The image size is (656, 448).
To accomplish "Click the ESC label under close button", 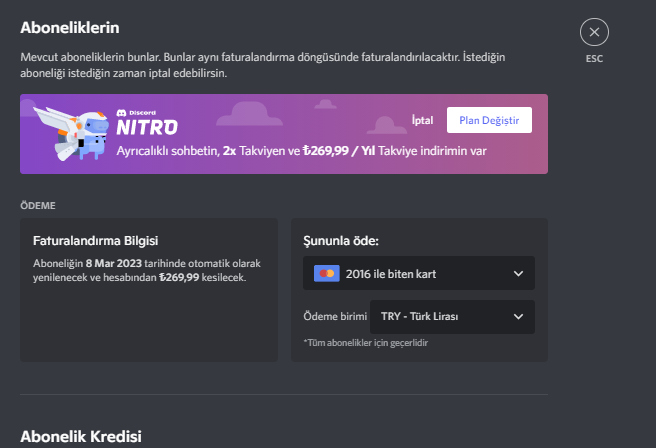I will coord(594,59).
